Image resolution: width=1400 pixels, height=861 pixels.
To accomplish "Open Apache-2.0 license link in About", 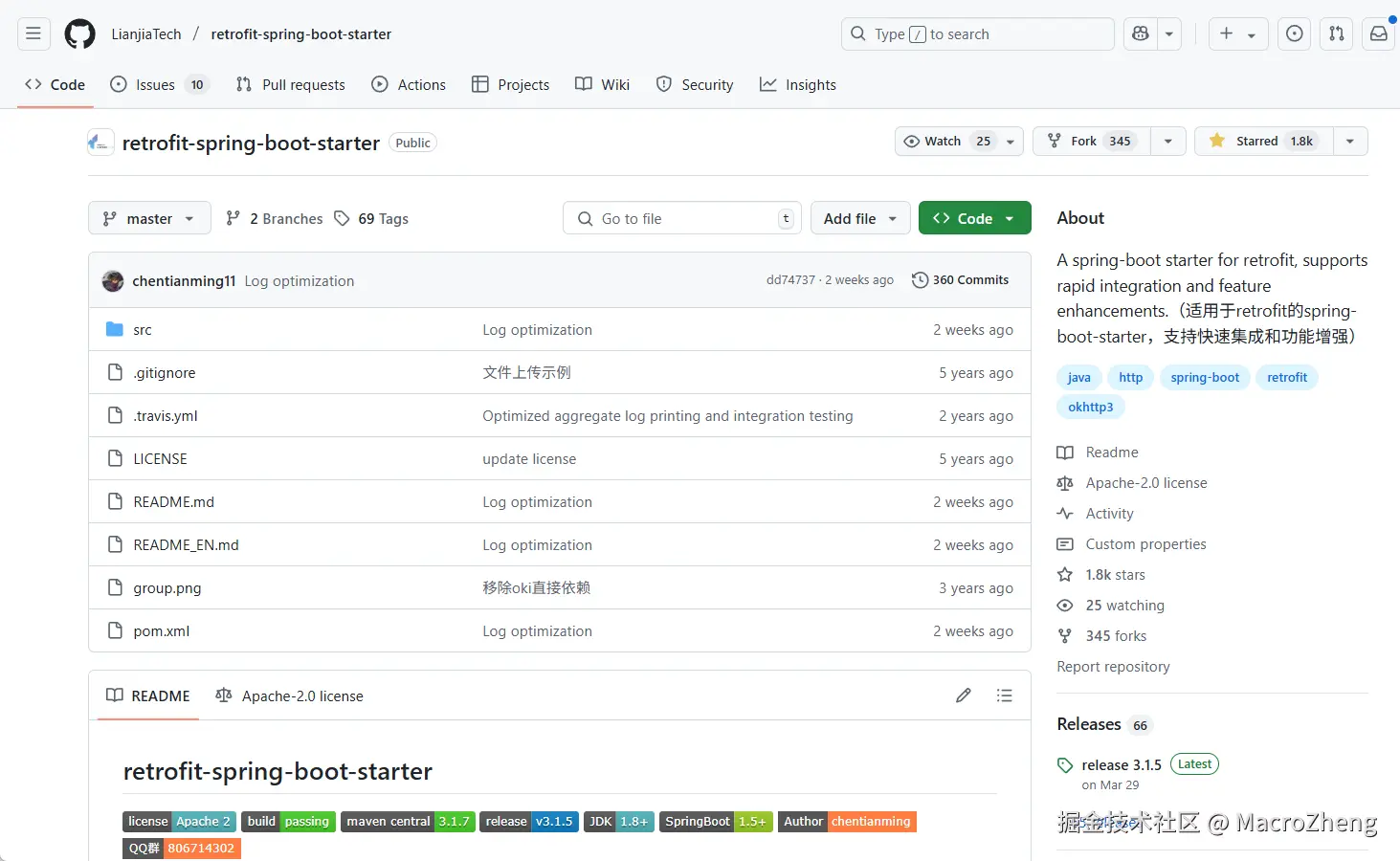I will click(x=1133, y=482).
